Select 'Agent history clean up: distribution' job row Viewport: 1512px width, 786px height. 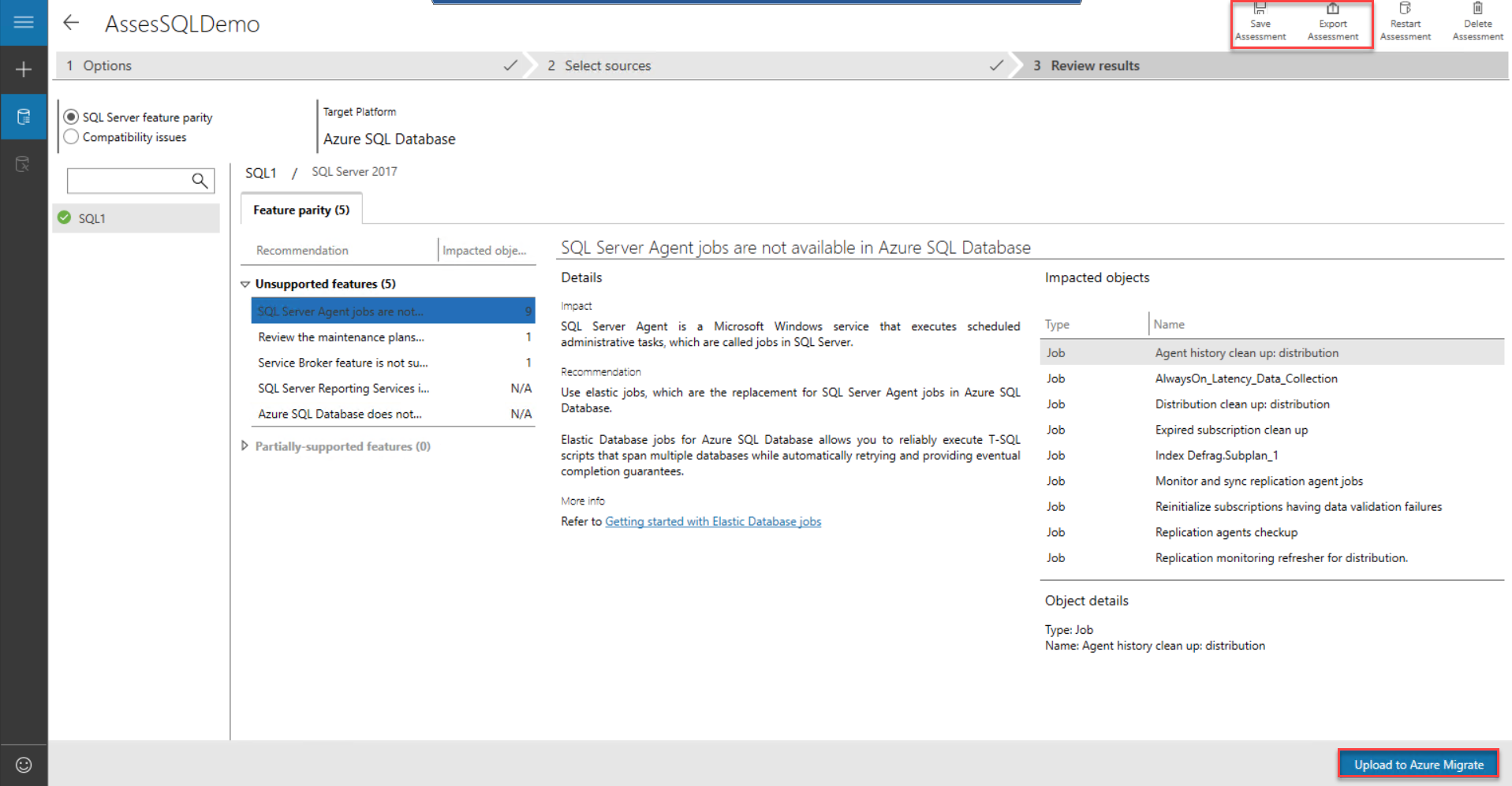(1272, 352)
